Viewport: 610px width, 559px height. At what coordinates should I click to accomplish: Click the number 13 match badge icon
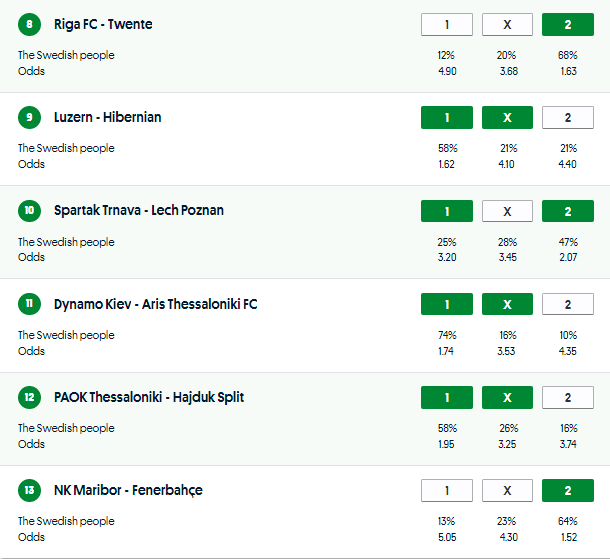(30, 491)
